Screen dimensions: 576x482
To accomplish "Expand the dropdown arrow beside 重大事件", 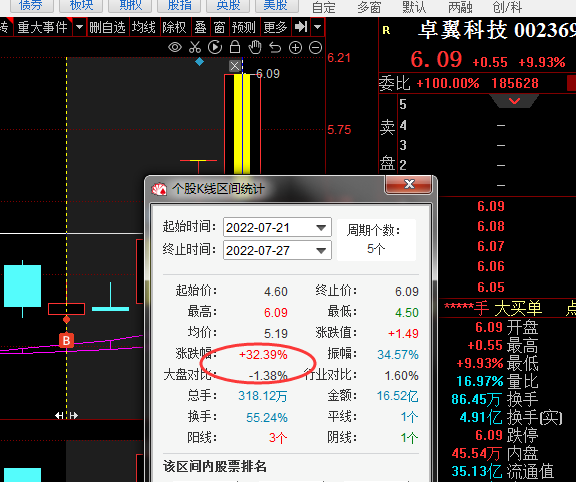I will (x=79, y=27).
